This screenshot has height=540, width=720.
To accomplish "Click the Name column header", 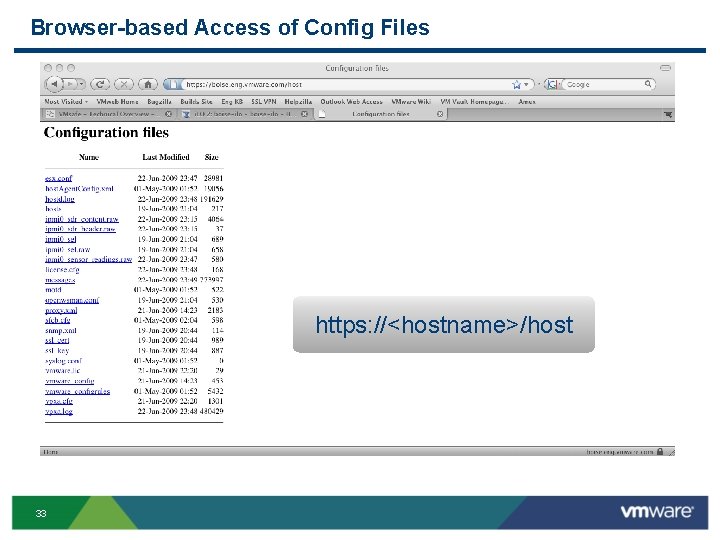I will pyautogui.click(x=89, y=157).
